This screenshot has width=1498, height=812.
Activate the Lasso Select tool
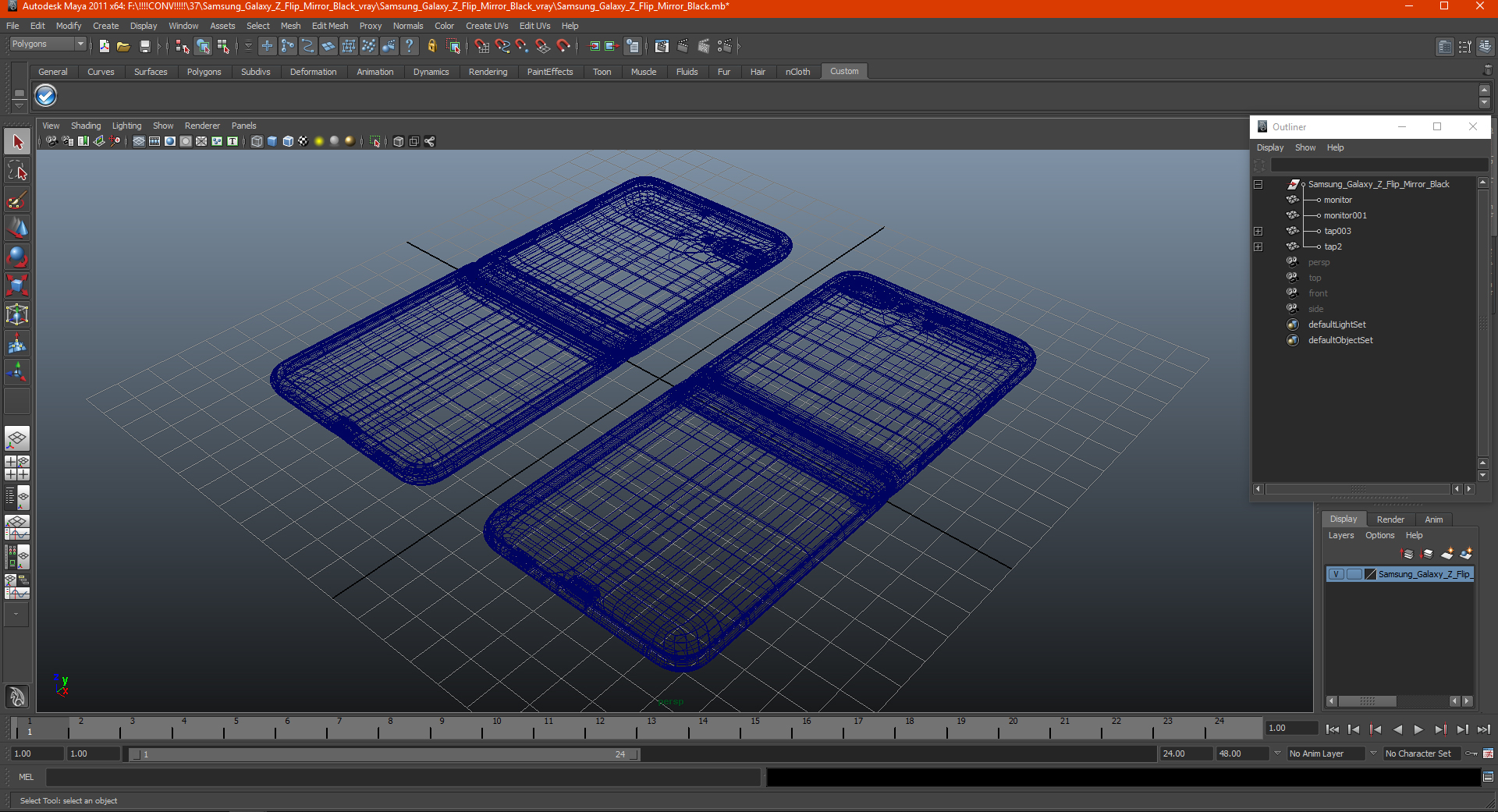point(17,171)
